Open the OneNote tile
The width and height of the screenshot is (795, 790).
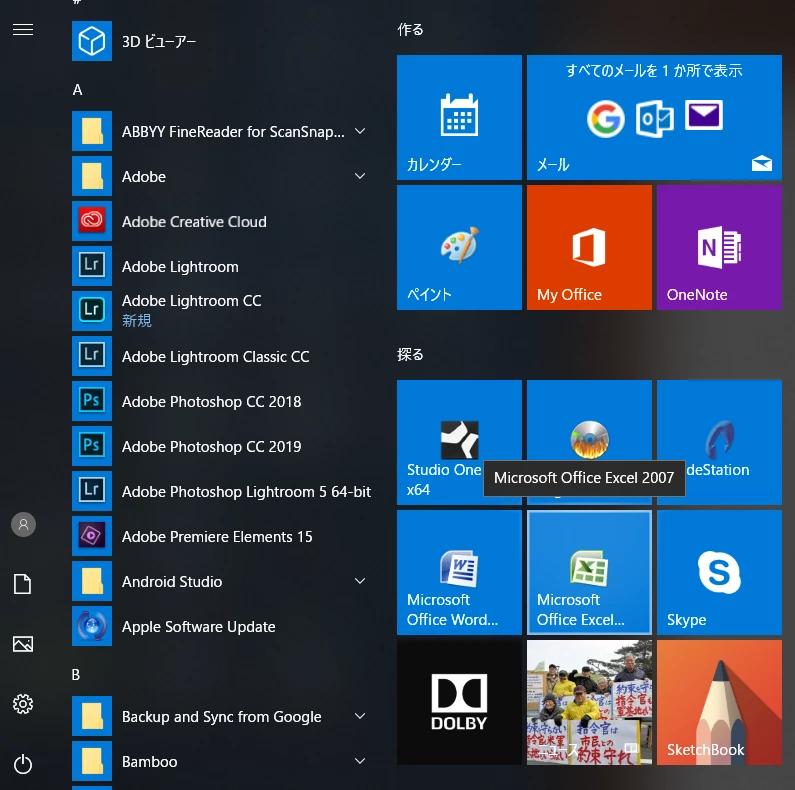point(719,247)
